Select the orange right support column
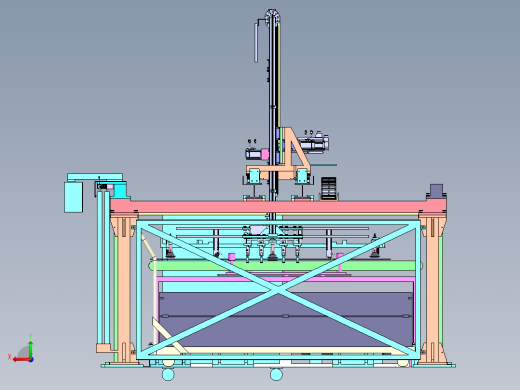 [432, 288]
